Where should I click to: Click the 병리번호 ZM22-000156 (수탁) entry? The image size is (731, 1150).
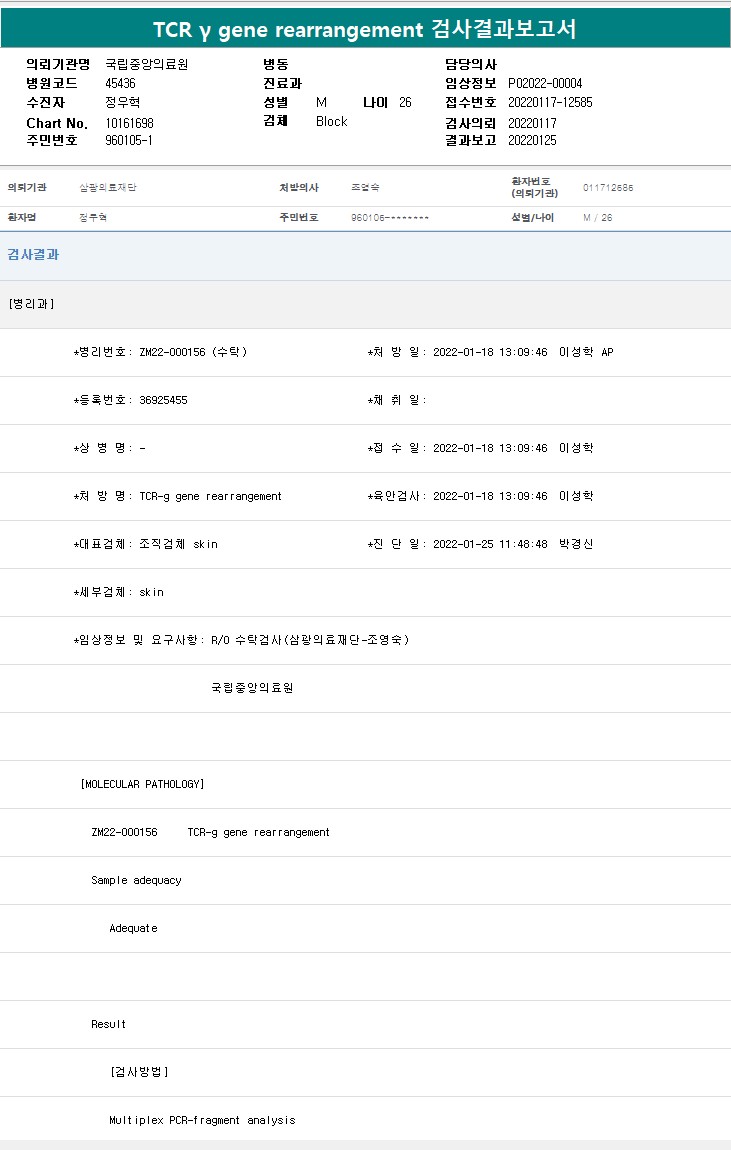160,352
